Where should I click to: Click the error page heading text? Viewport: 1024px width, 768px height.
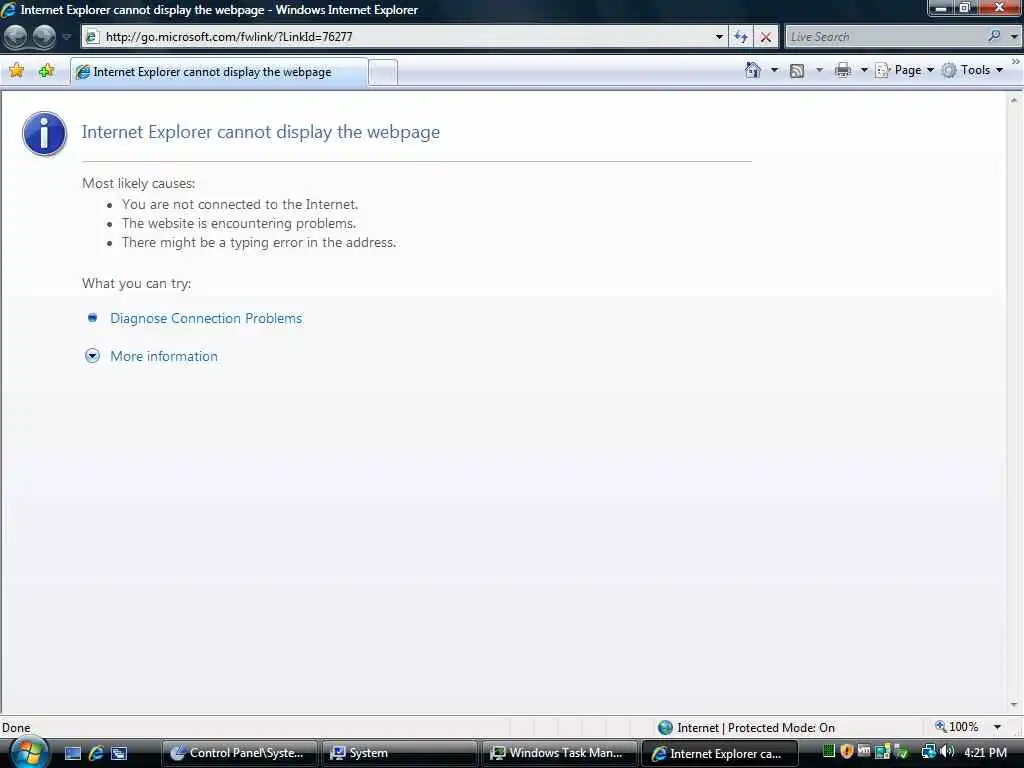(x=261, y=132)
